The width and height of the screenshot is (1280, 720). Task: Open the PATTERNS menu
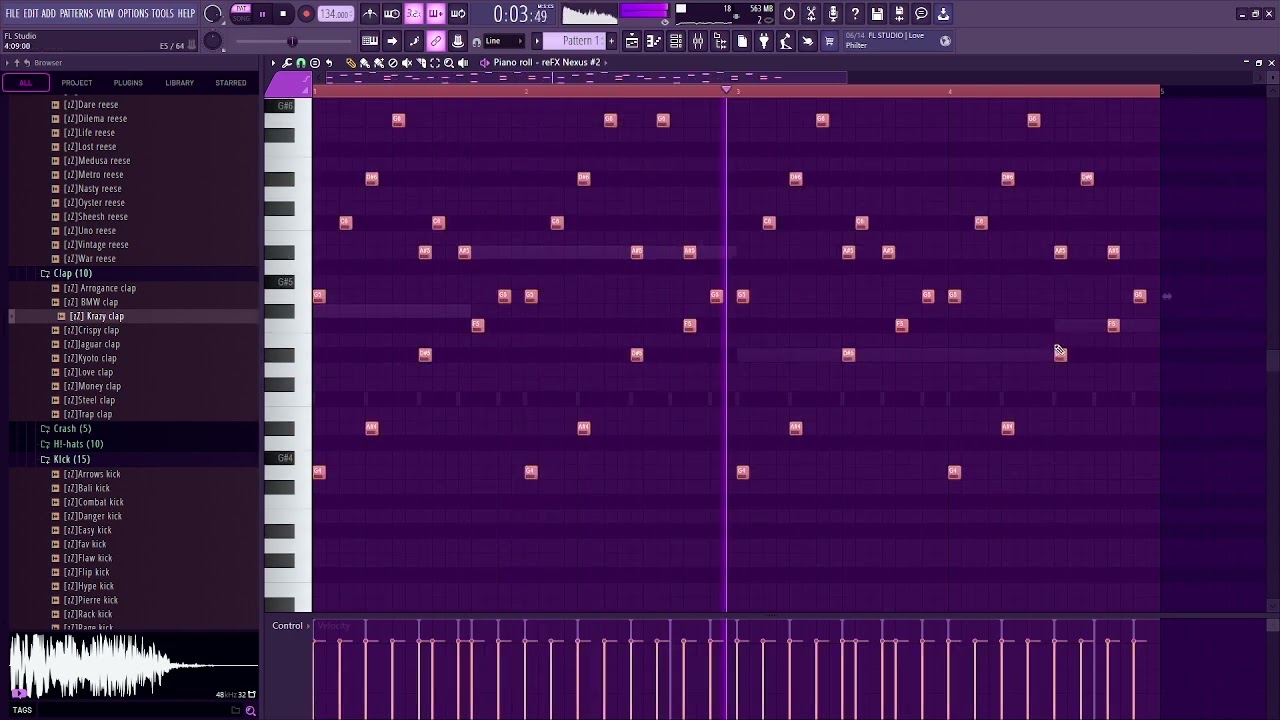(x=76, y=13)
